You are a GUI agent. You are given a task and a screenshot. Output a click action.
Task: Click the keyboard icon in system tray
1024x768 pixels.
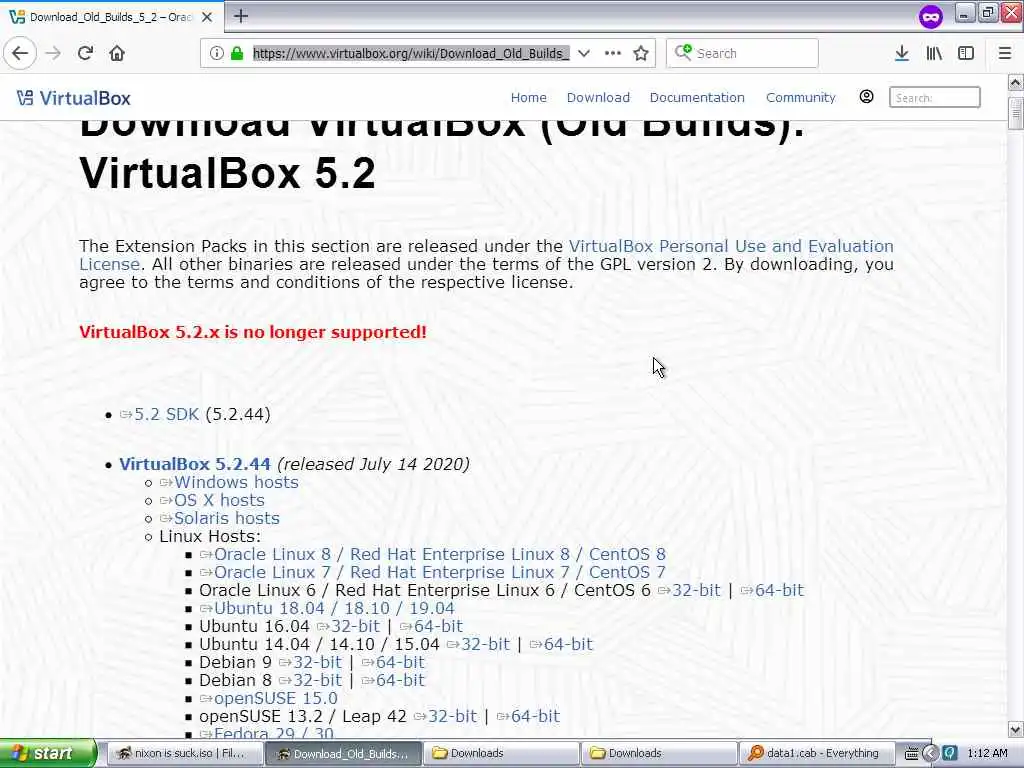[x=911, y=753]
